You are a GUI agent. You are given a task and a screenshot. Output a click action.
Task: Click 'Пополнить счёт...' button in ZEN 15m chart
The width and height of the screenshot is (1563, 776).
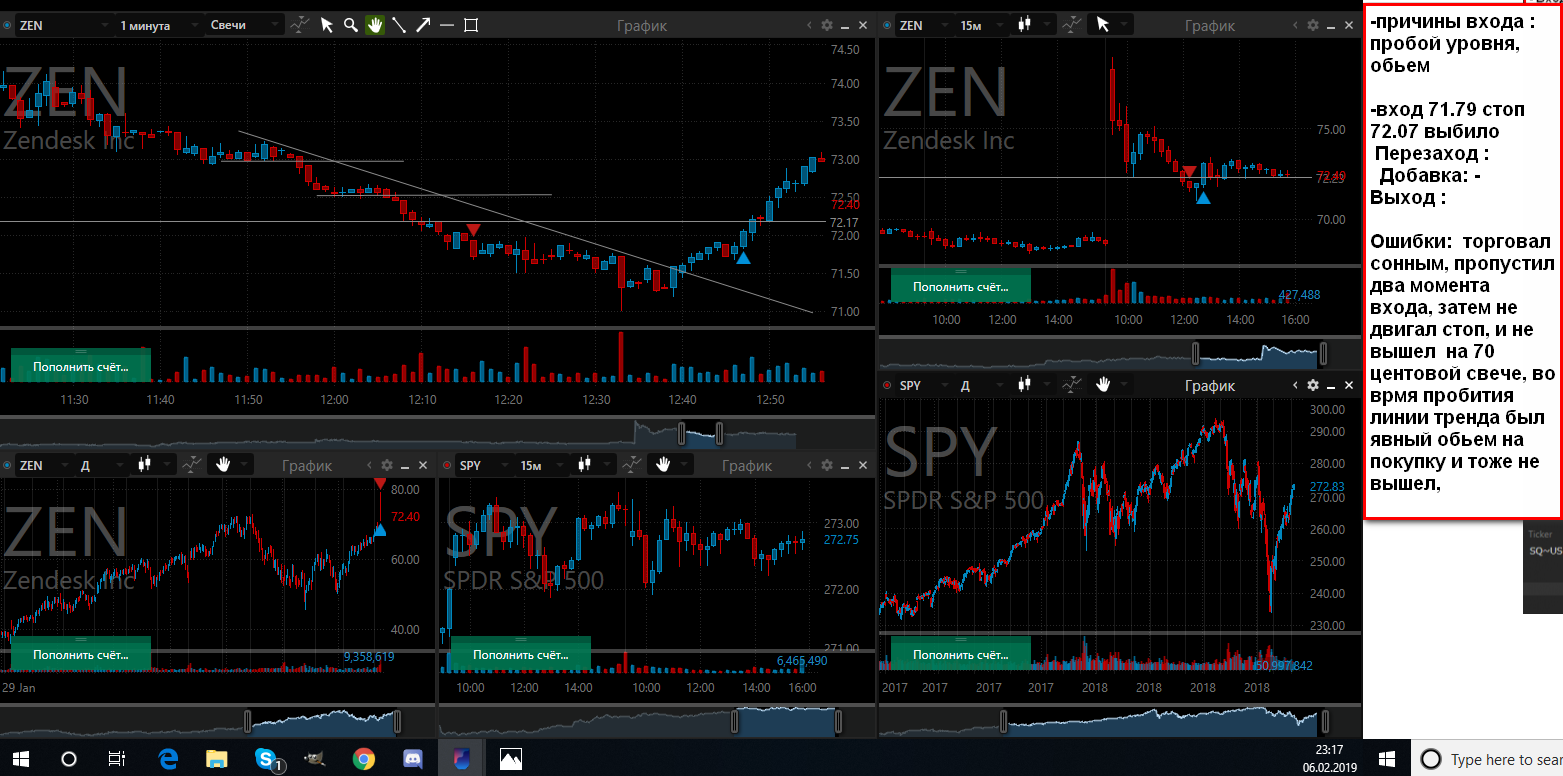coord(960,286)
